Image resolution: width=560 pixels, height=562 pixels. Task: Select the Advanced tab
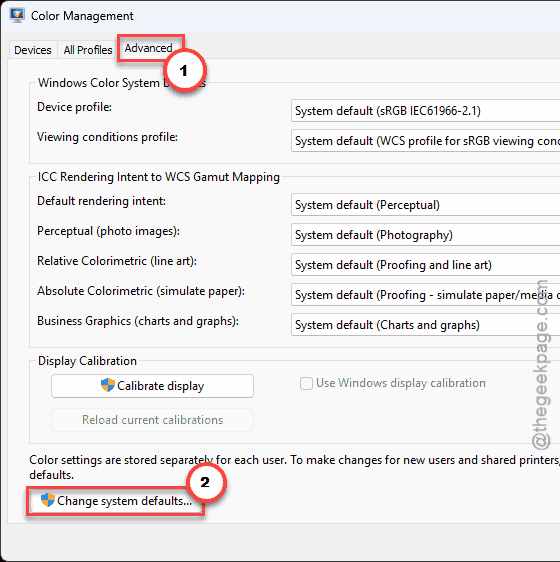(x=148, y=48)
